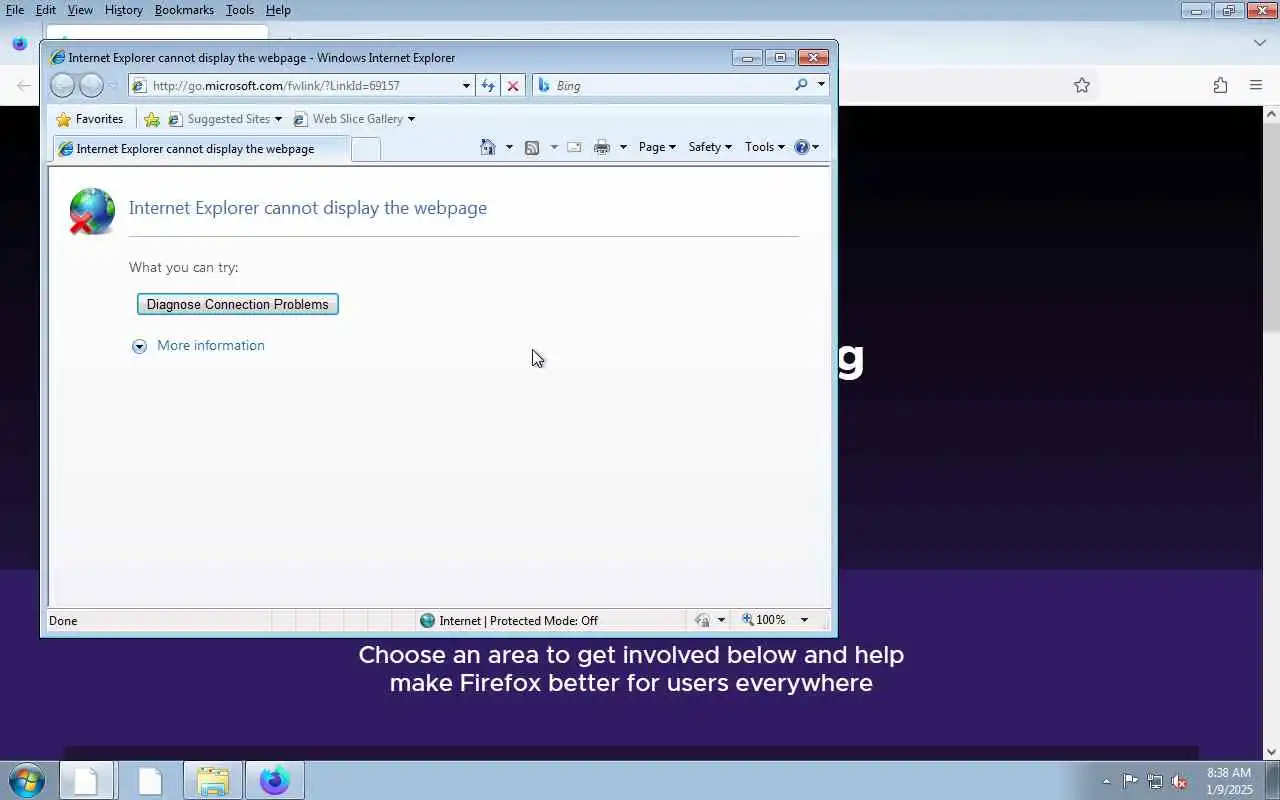Click the globe error icon on page
The width and height of the screenshot is (1280, 800).
[92, 211]
